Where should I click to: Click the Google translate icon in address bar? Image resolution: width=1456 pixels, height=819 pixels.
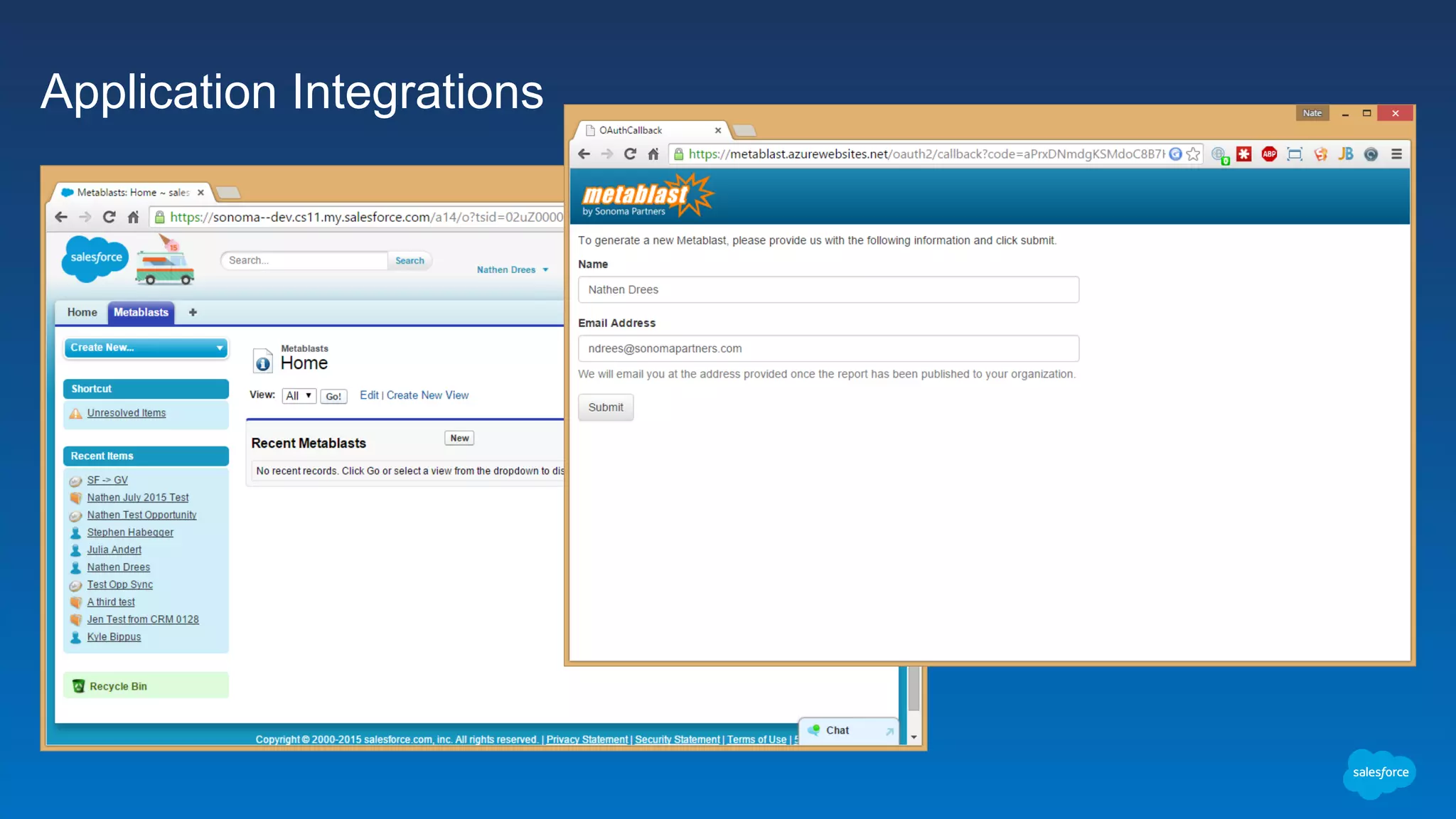(x=1175, y=154)
